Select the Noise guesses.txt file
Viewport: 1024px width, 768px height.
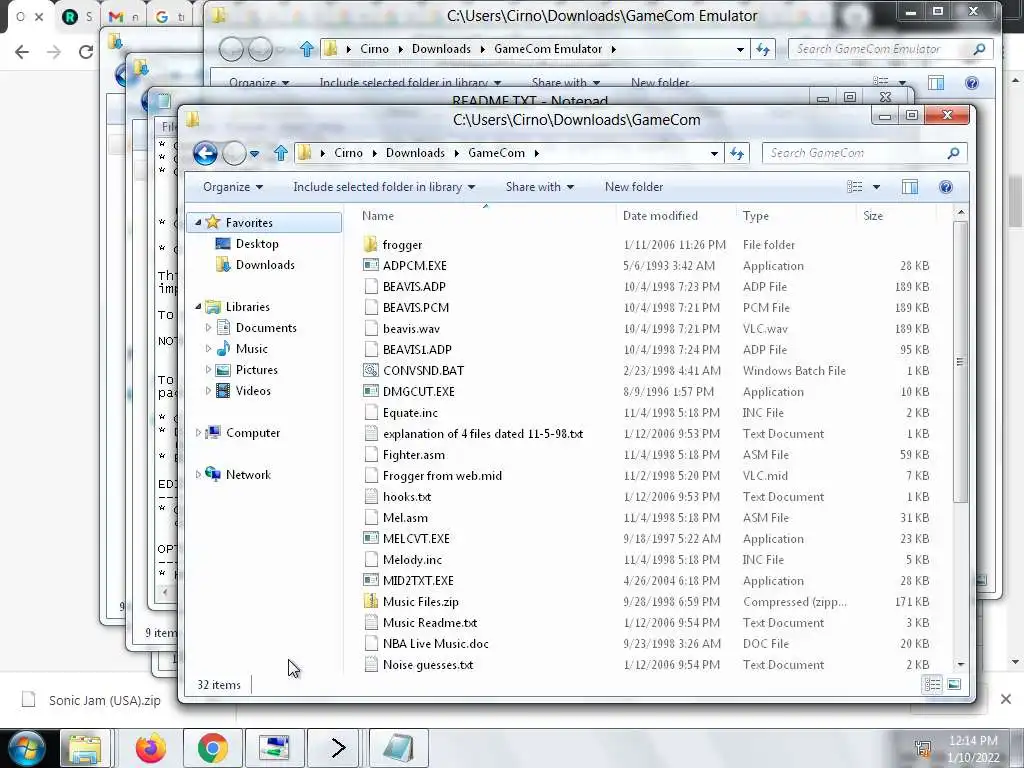428,664
